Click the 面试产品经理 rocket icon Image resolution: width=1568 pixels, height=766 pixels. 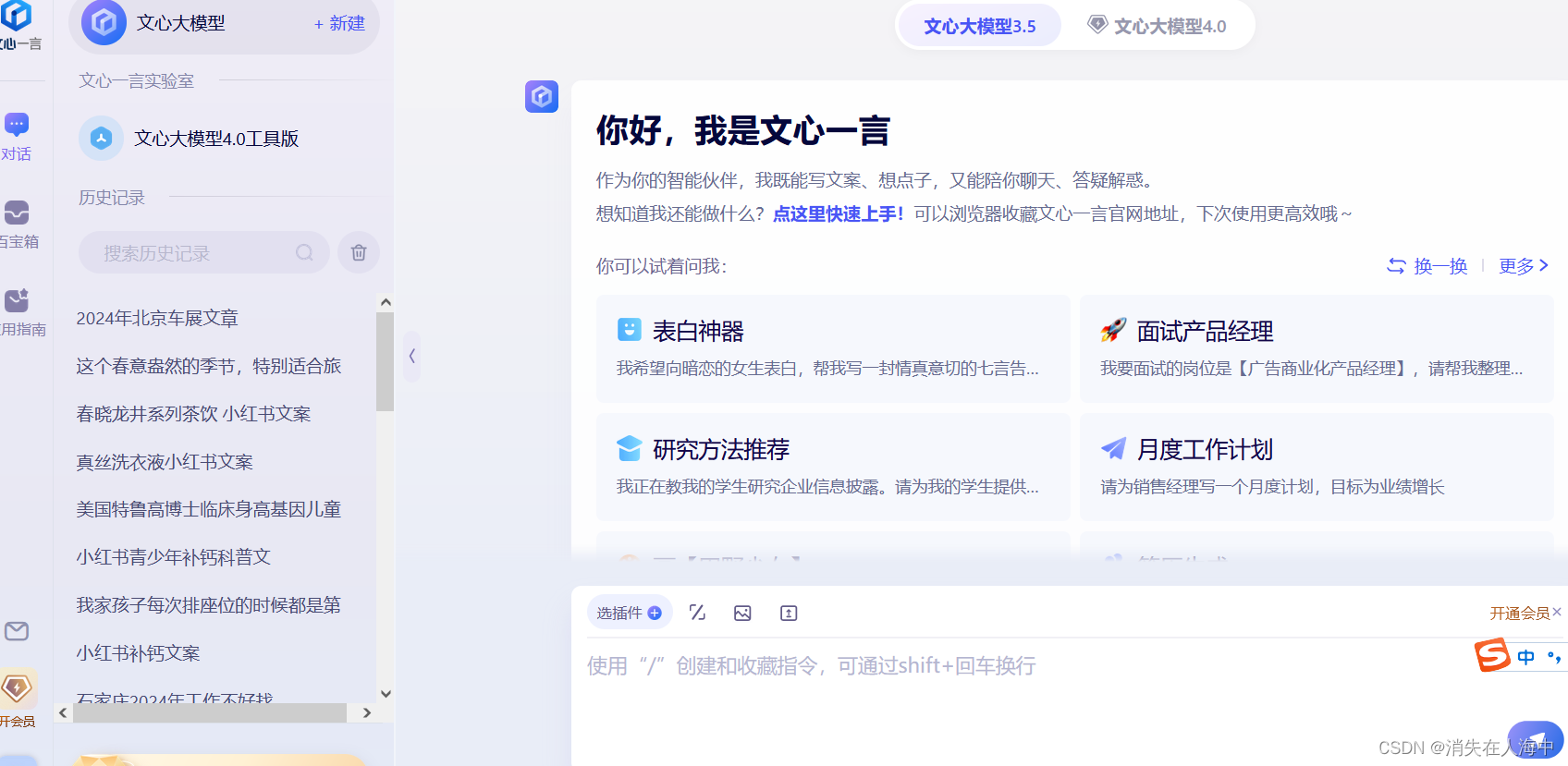1113,330
